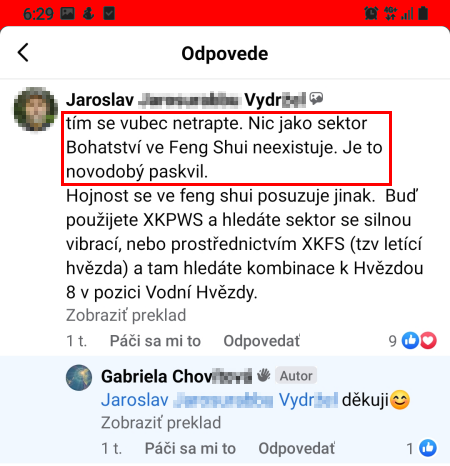This screenshot has height=466, width=450.
Task: Open the like reaction on Gabriela's reply
Action: tap(428, 448)
